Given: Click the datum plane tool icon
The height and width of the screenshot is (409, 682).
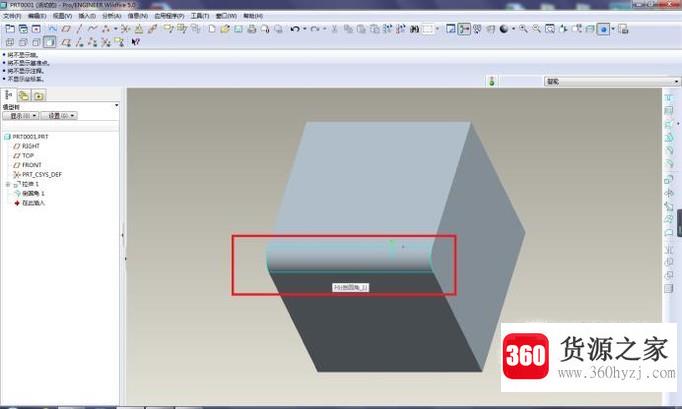Looking at the screenshot, I should point(66,29).
